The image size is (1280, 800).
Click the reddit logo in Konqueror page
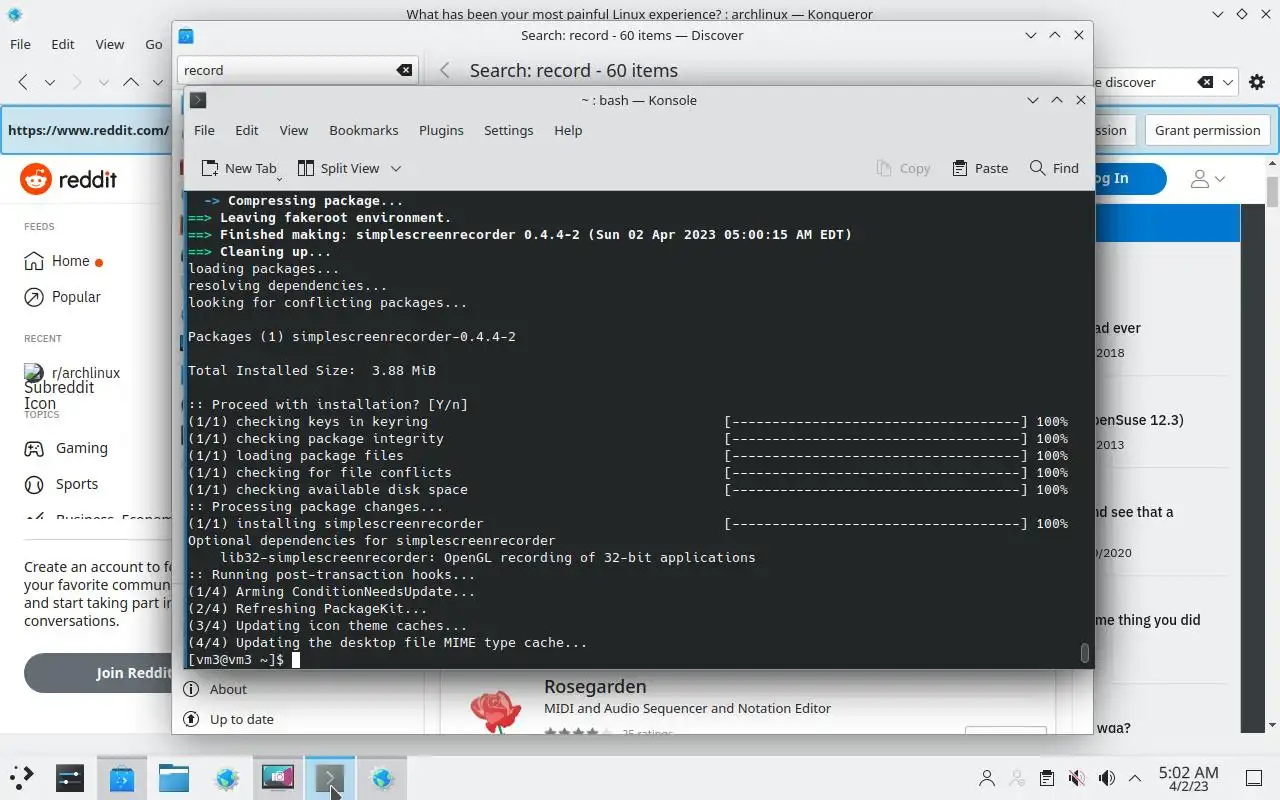pos(69,179)
